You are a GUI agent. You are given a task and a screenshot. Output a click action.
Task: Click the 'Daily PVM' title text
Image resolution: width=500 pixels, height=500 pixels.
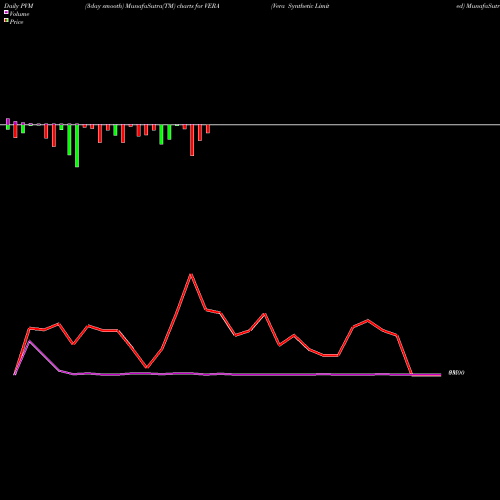coord(19,6)
